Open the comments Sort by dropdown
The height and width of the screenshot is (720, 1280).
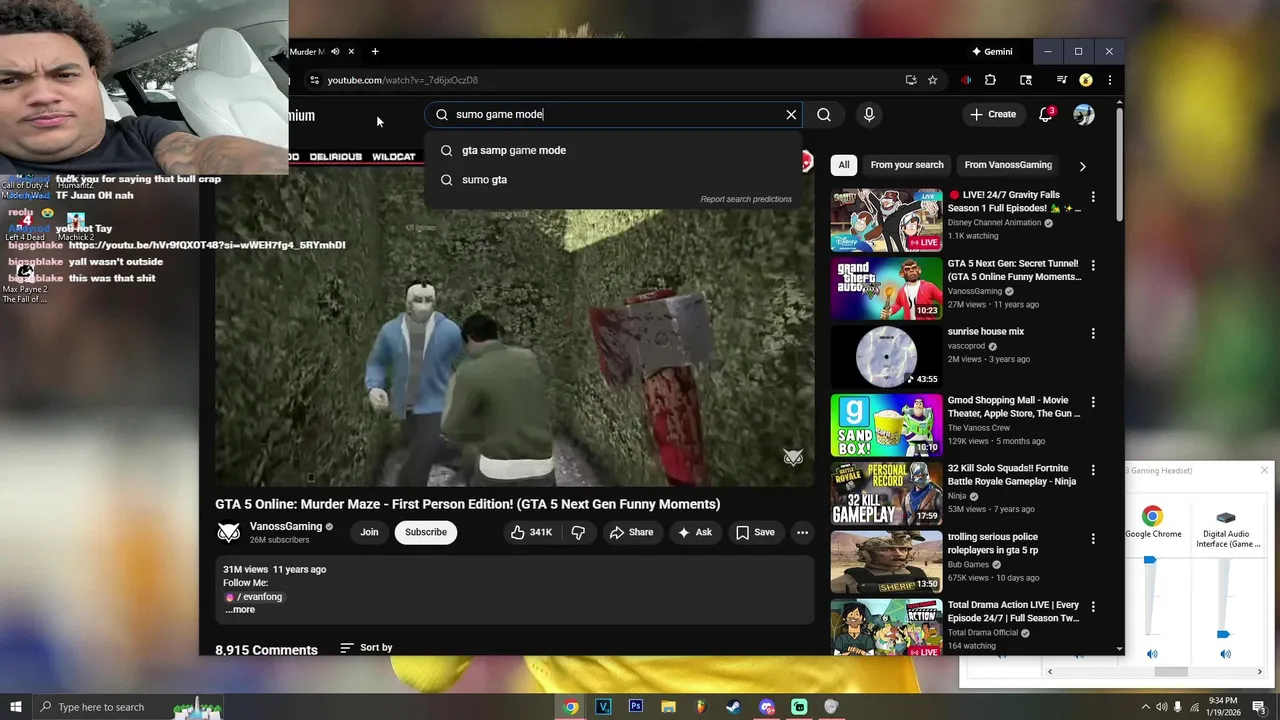366,648
